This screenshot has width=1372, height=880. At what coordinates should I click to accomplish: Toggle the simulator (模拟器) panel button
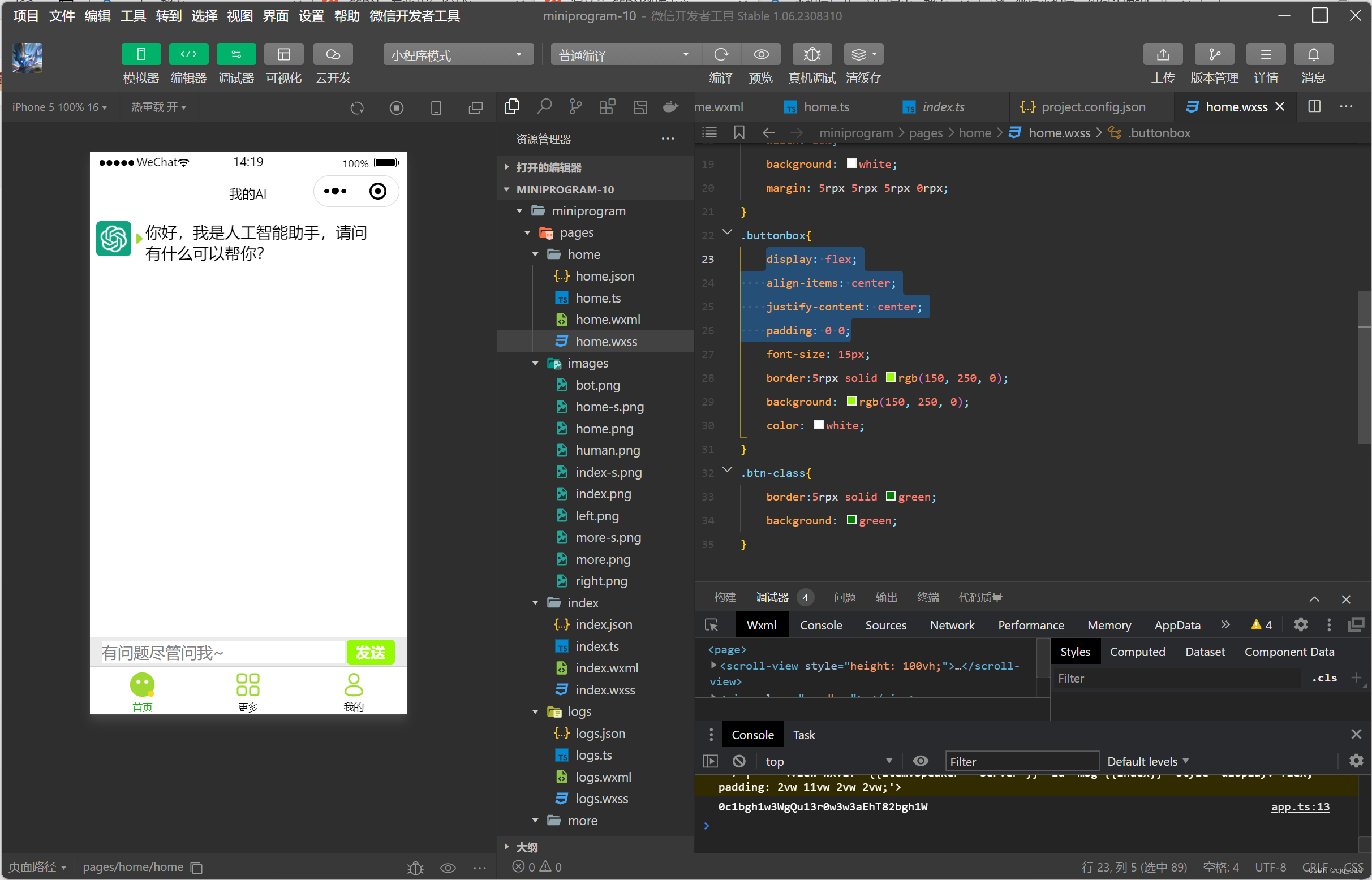tap(141, 55)
